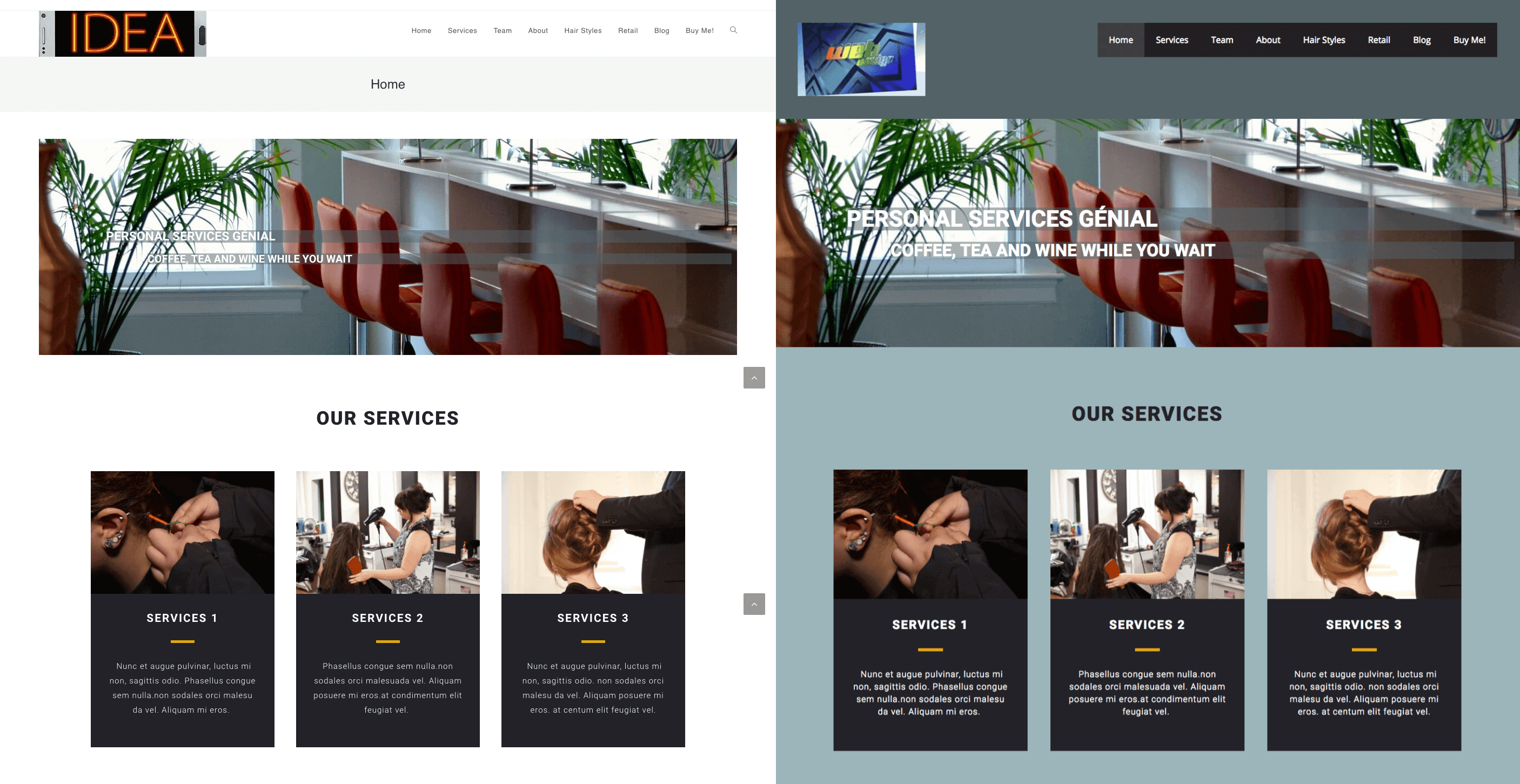This screenshot has width=1520, height=784.
Task: Open the Hair Styles menu on right navbar
Action: click(1323, 40)
